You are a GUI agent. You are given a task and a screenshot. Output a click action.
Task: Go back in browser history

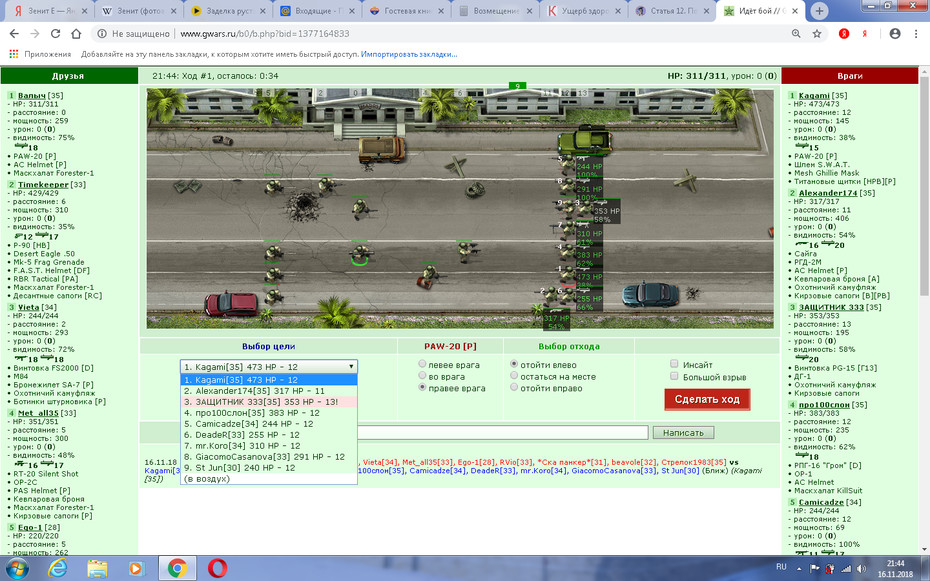(14, 34)
